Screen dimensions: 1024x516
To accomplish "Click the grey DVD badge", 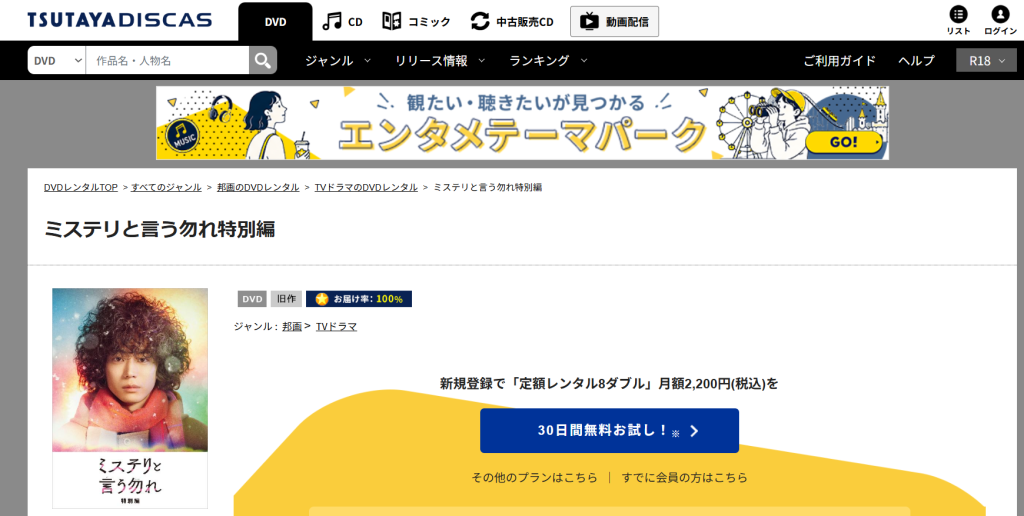I will coord(252,299).
